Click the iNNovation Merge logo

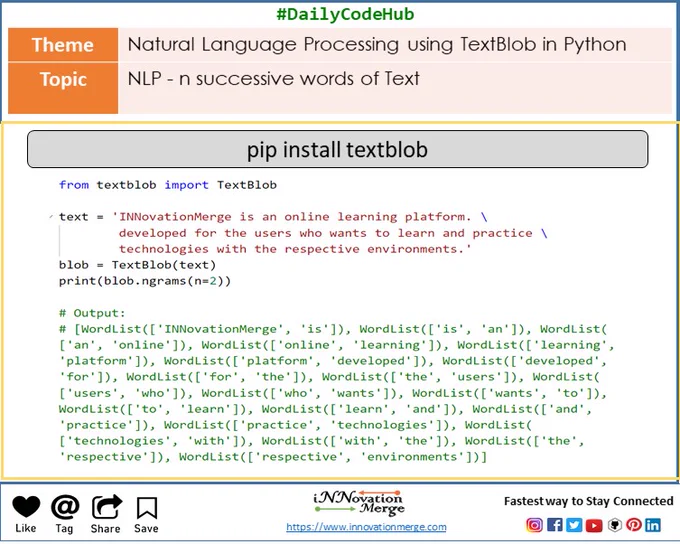point(359,503)
